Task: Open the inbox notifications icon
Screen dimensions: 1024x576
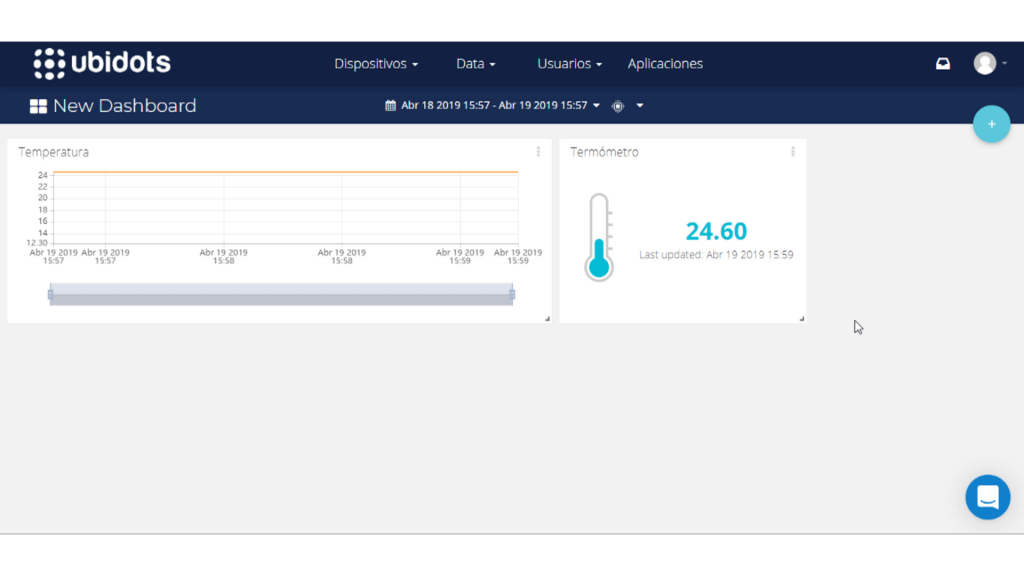Action: [943, 64]
